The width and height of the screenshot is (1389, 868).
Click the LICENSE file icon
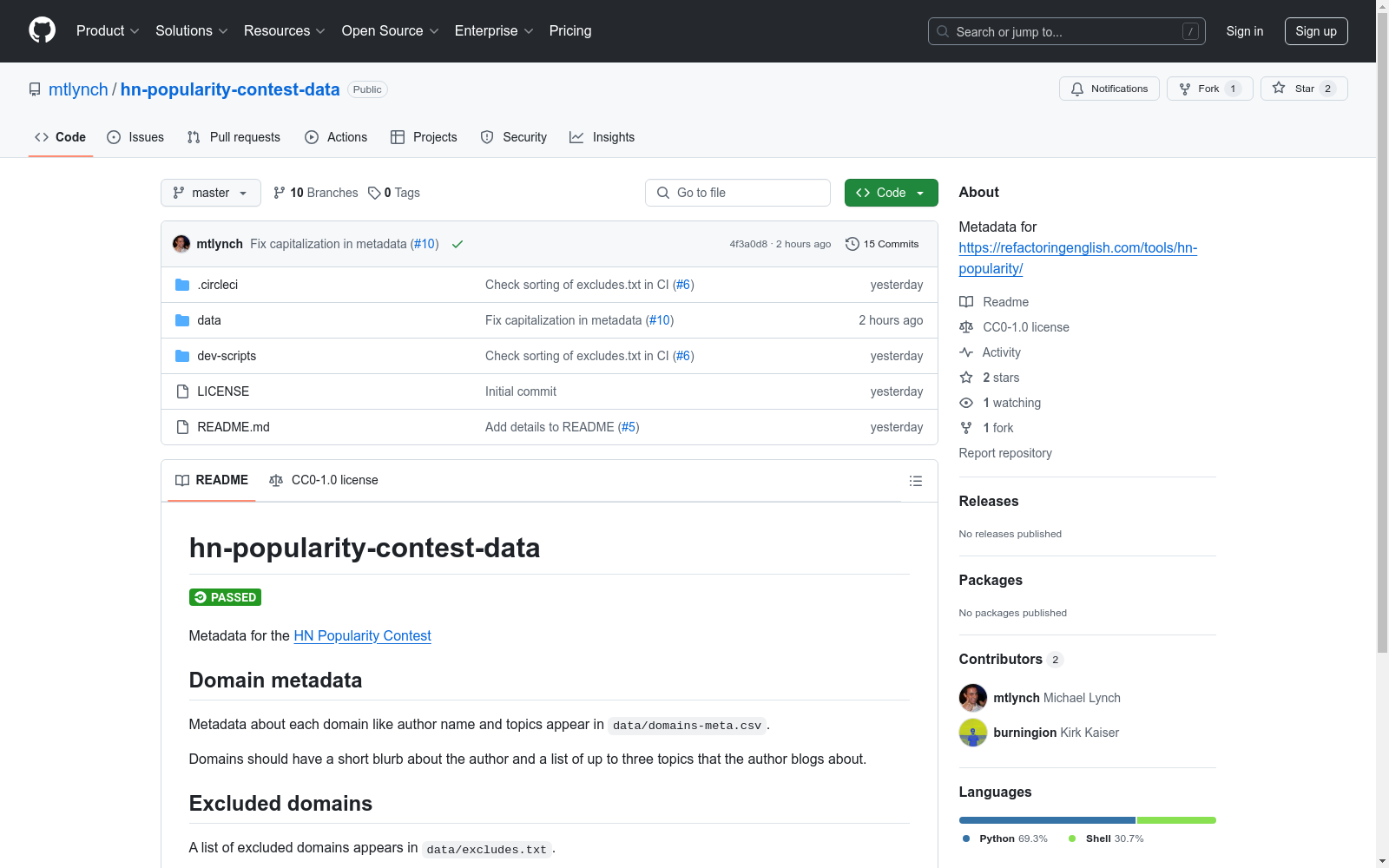(x=182, y=391)
